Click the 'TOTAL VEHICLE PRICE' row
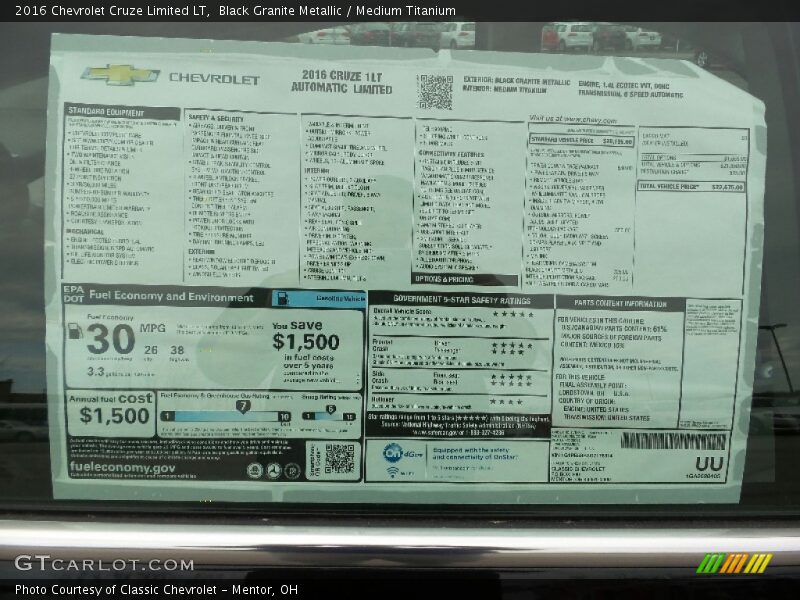 (691, 187)
